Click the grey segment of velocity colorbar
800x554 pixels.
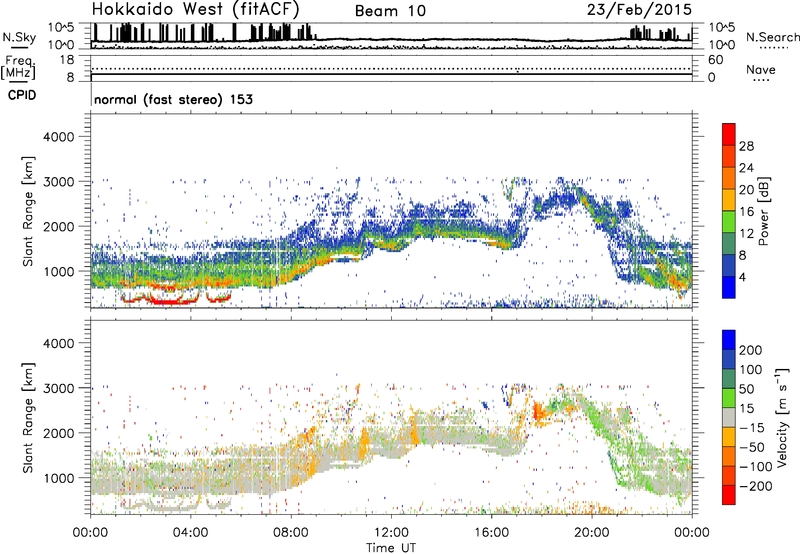click(729, 418)
